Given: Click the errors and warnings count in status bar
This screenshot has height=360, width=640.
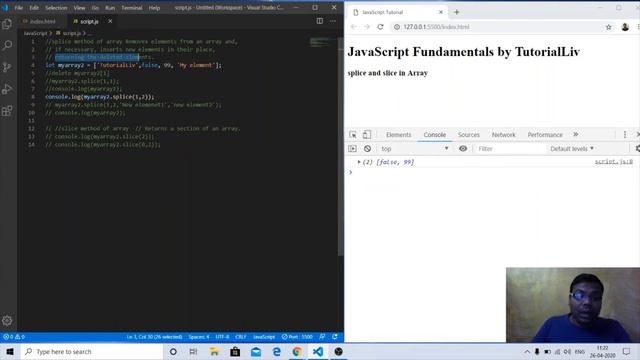Looking at the screenshot, I should tap(14, 337).
